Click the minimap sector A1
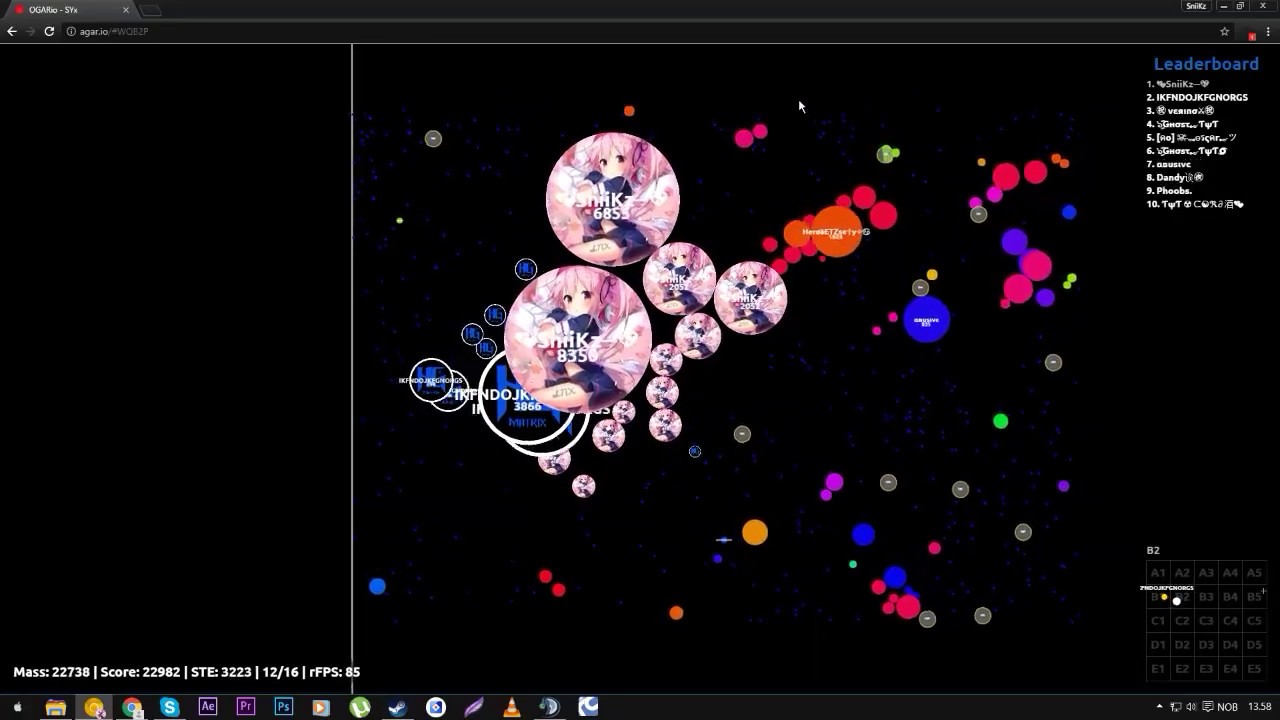Screen dimensions: 1280x720 (x=1158, y=573)
